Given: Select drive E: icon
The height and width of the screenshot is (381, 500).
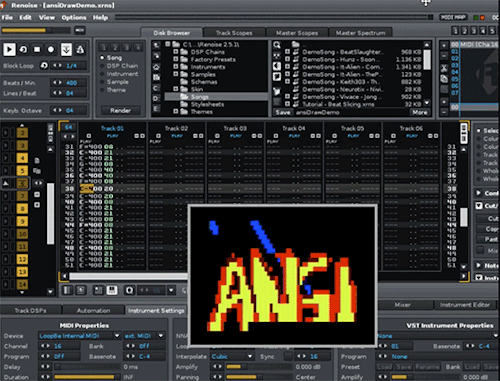Looking at the screenshot, I should [156, 109].
